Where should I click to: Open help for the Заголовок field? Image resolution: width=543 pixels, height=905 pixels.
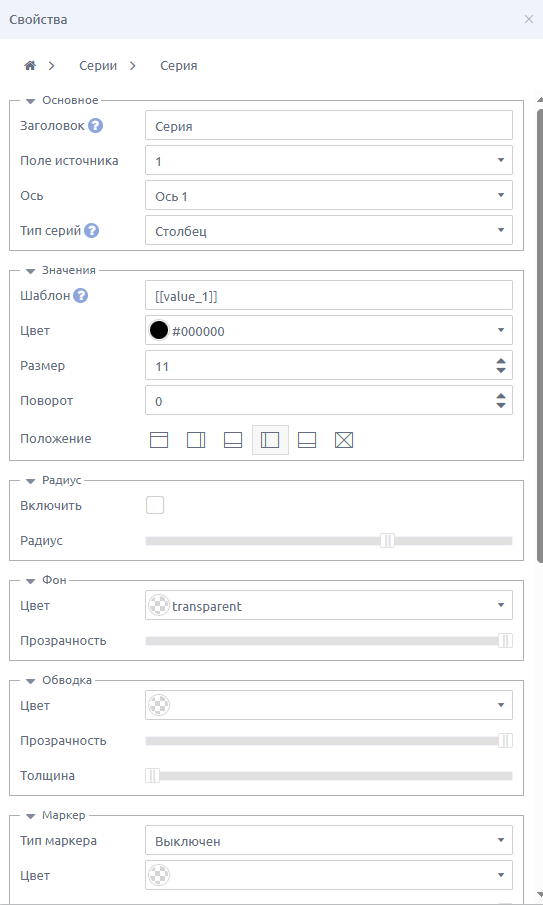[x=96, y=125]
